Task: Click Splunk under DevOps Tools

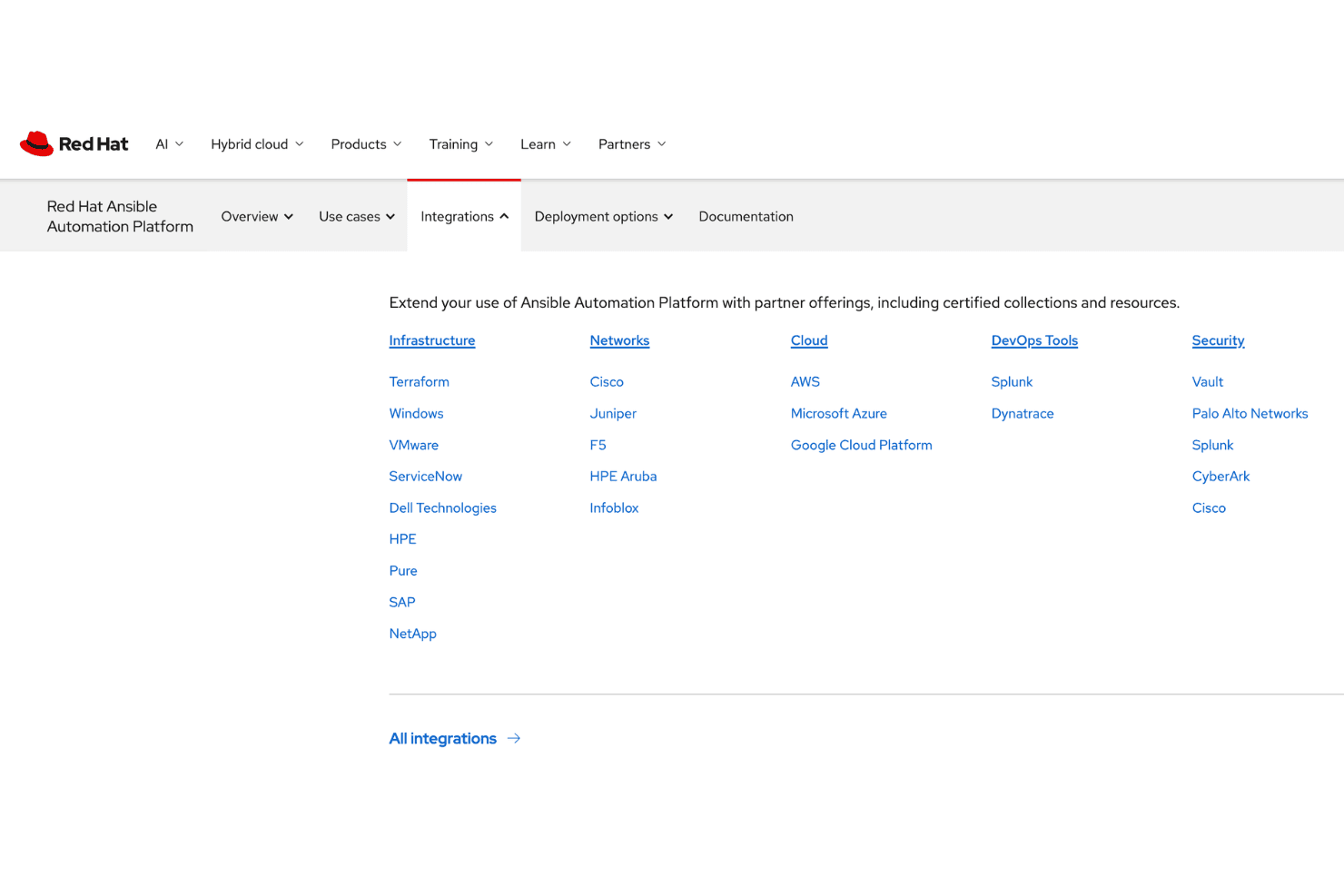Action: 1012,382
